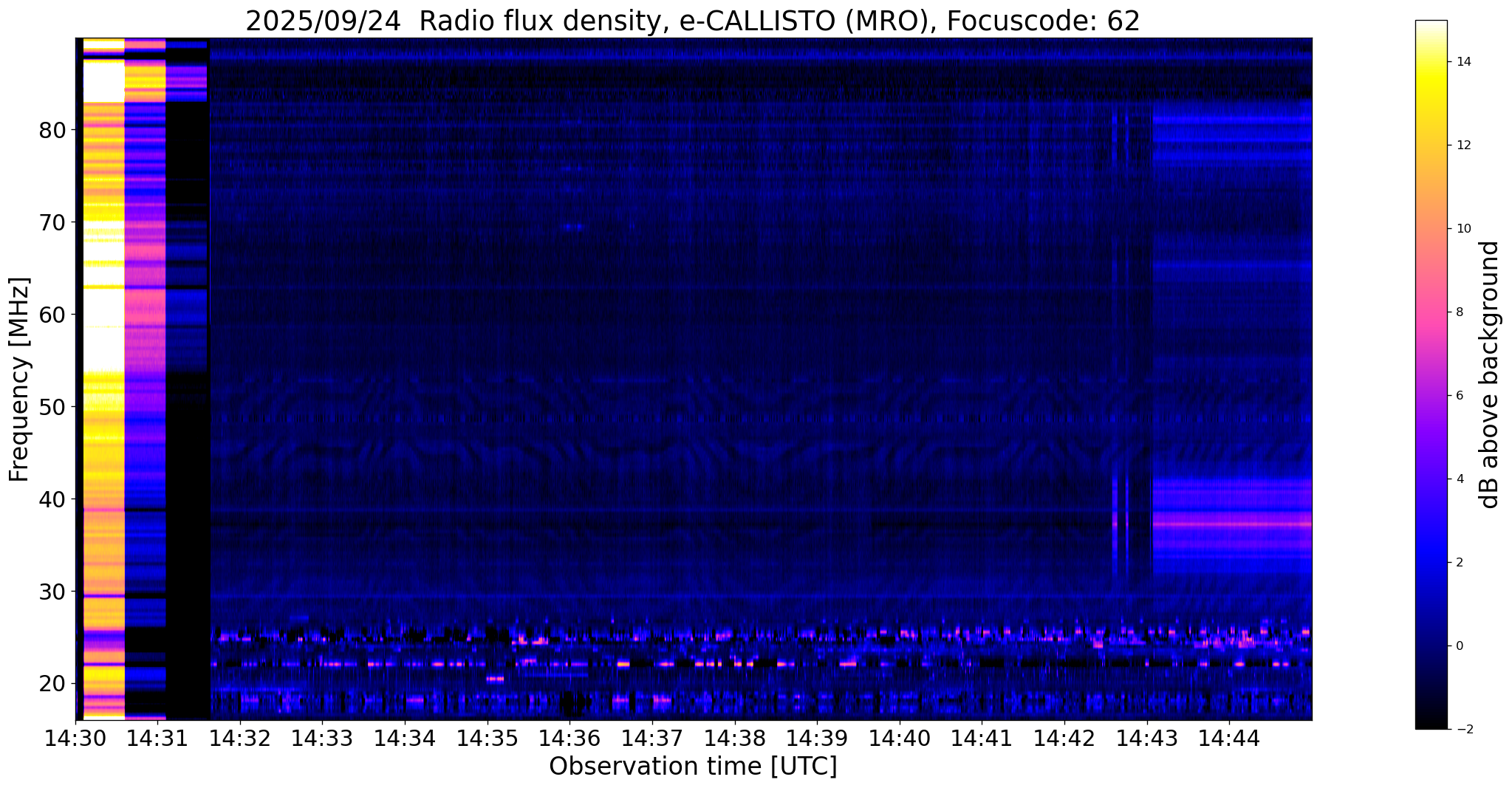Click the x-axis tick label 14:35

(488, 738)
